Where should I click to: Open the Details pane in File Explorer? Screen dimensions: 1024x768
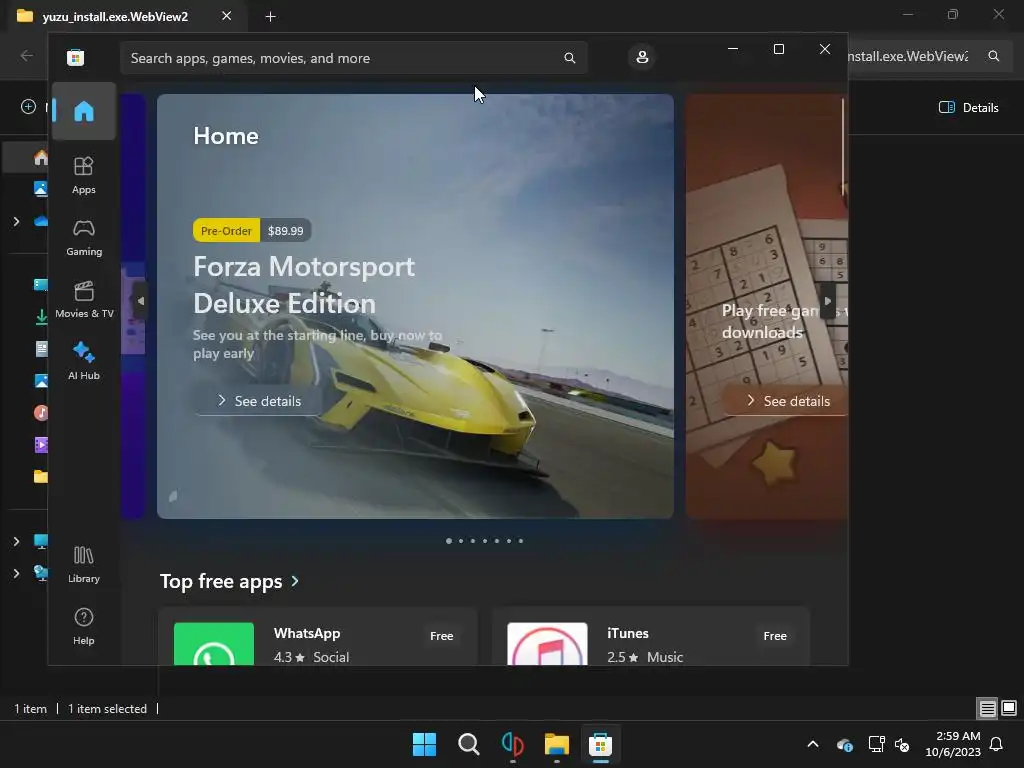click(968, 108)
